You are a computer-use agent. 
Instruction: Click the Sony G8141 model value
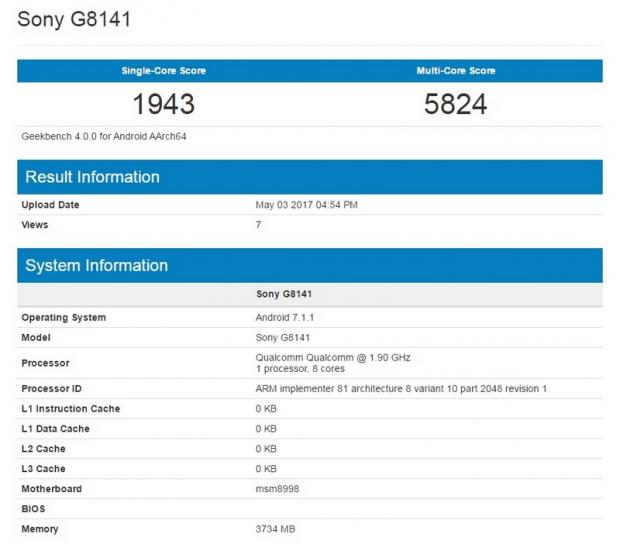[x=283, y=338]
